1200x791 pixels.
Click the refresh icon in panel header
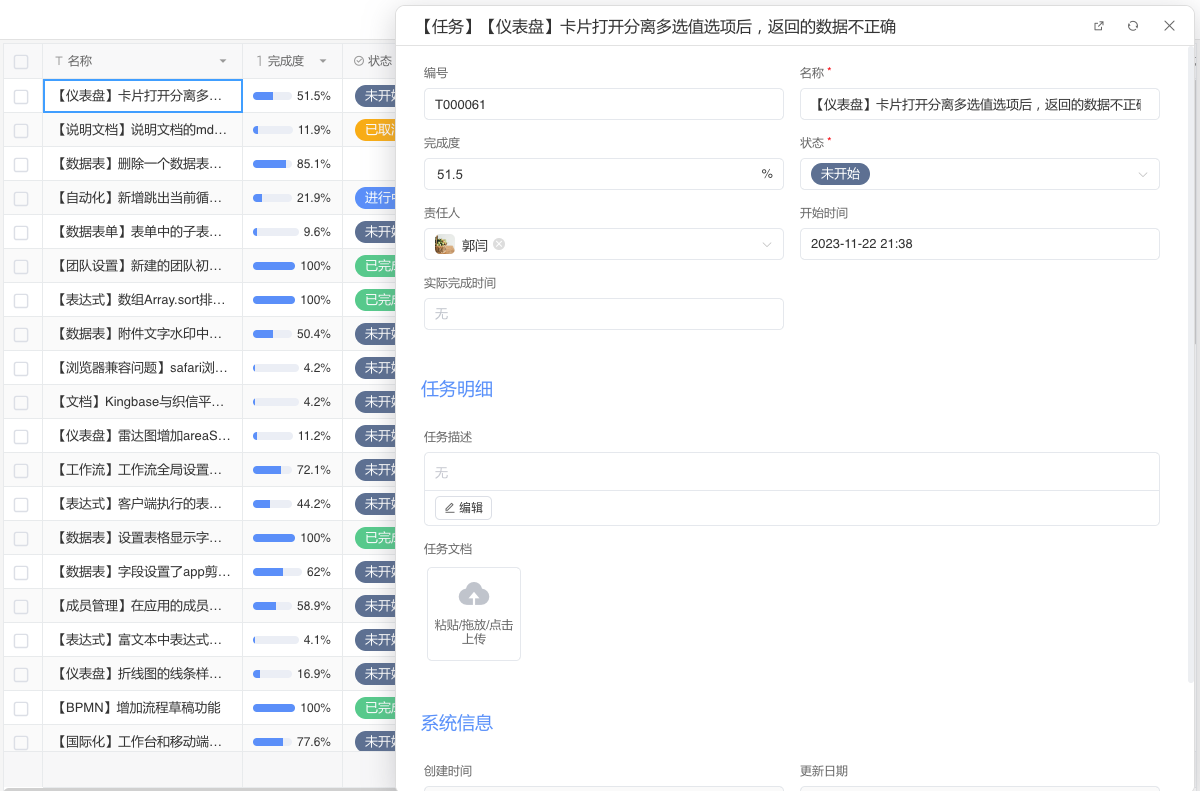(1133, 26)
